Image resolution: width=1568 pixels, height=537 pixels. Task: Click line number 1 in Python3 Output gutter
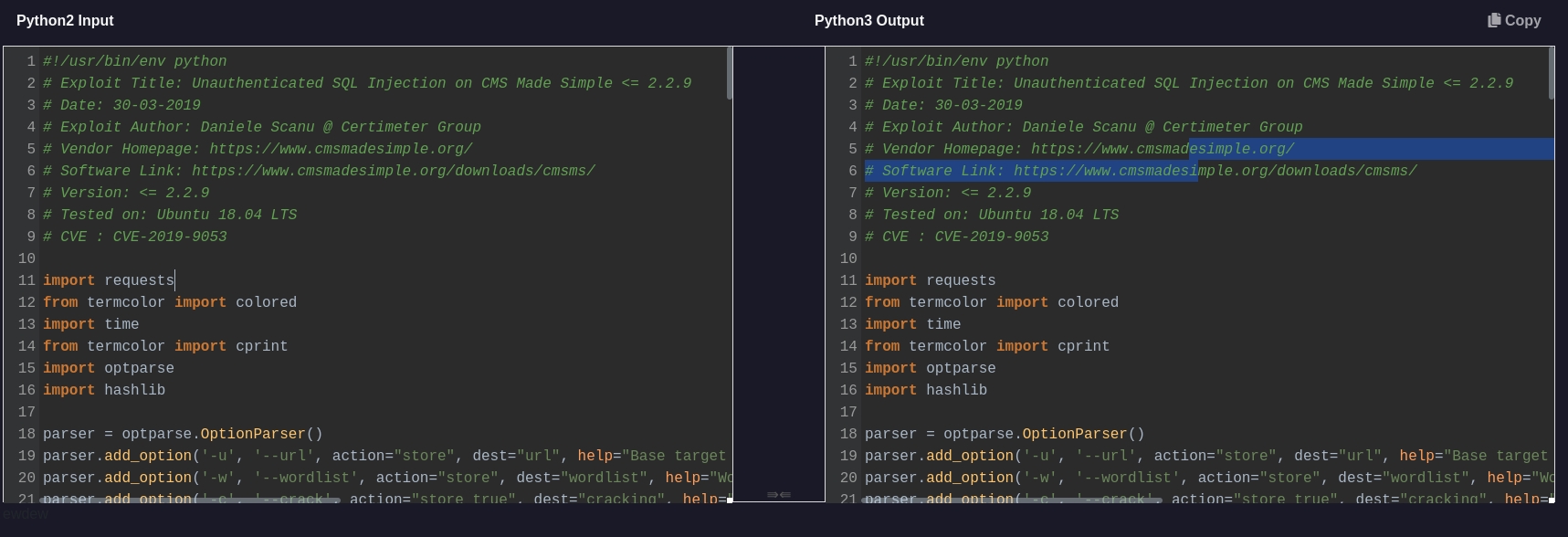[x=852, y=61]
